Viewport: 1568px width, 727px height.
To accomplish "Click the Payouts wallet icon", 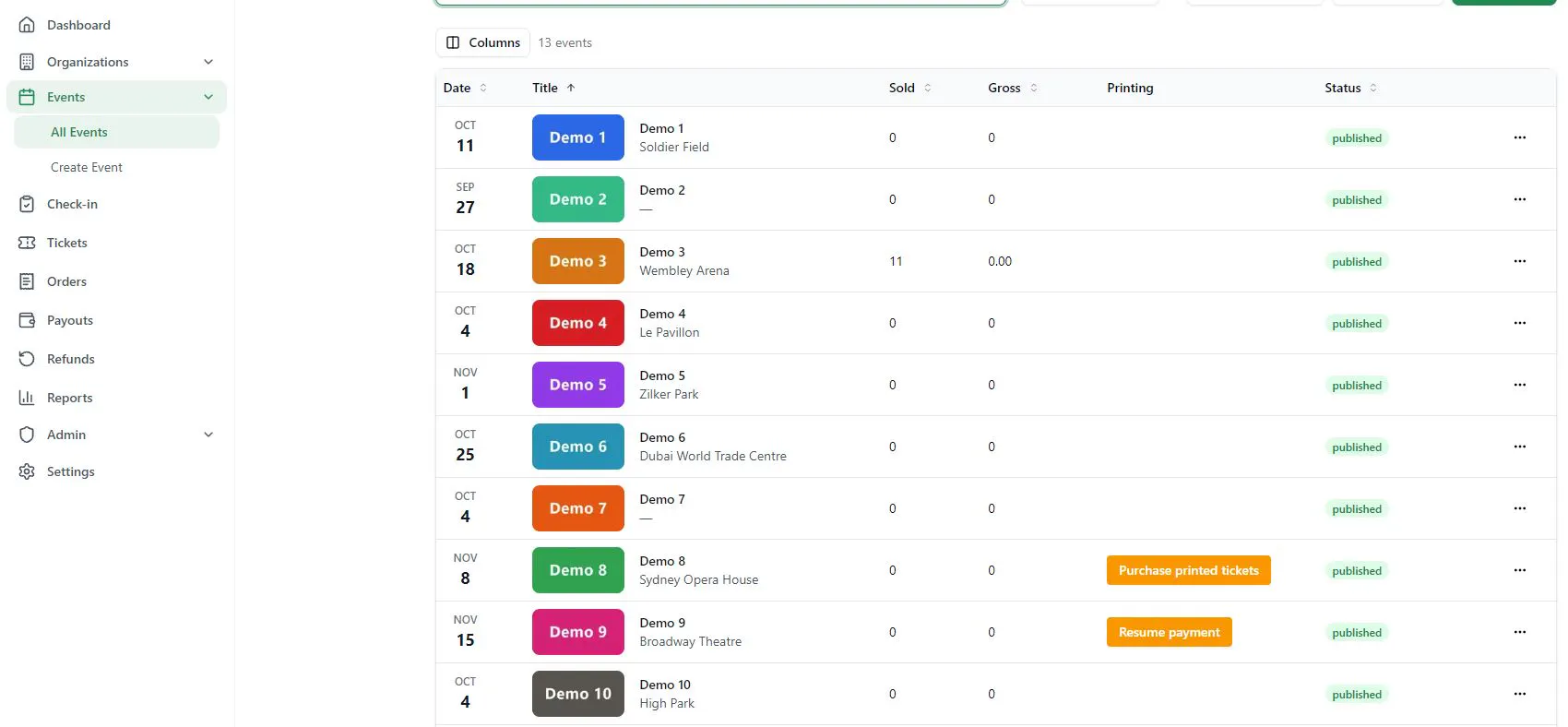I will (27, 320).
